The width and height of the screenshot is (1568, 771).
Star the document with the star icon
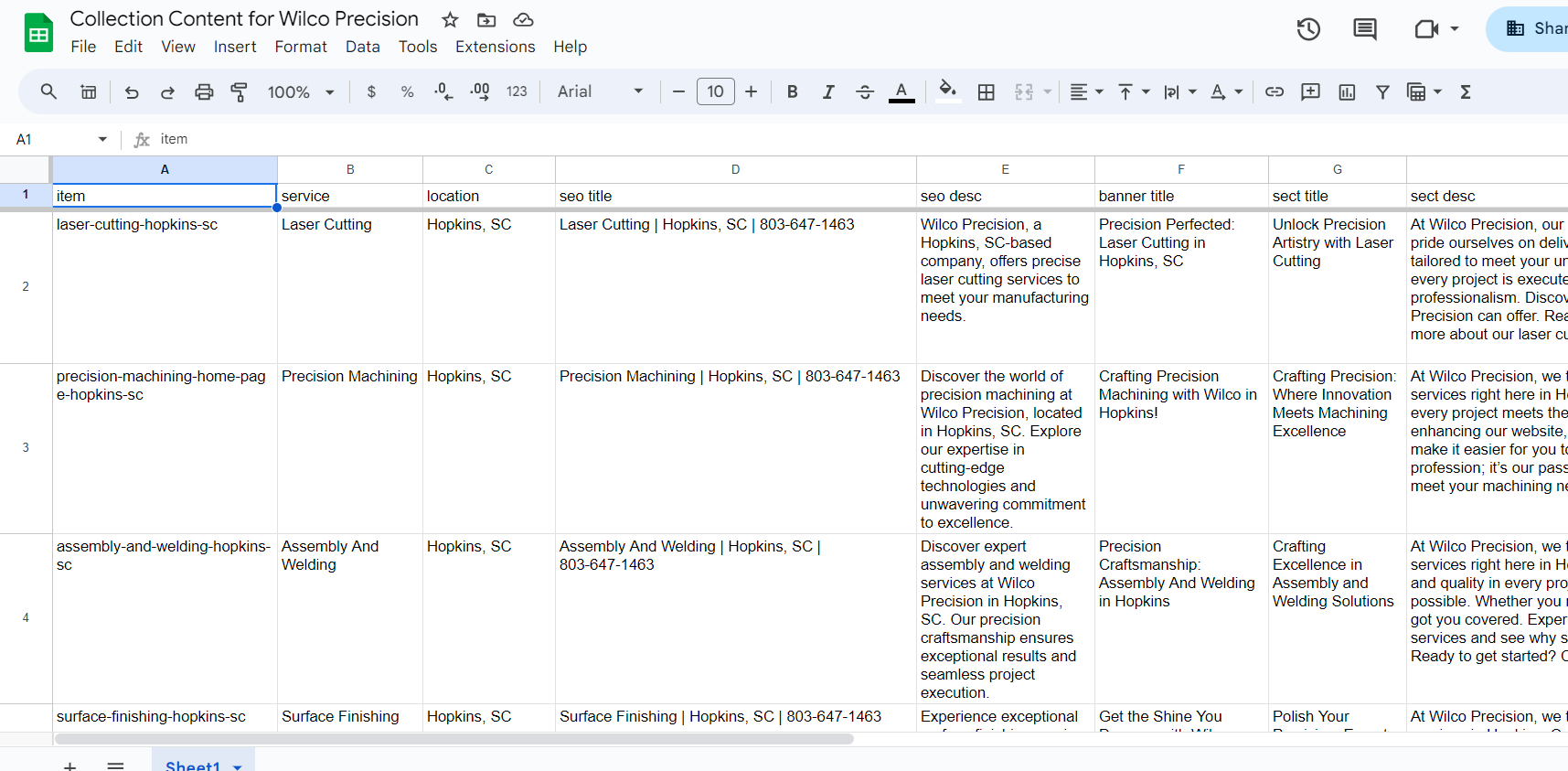point(450,19)
